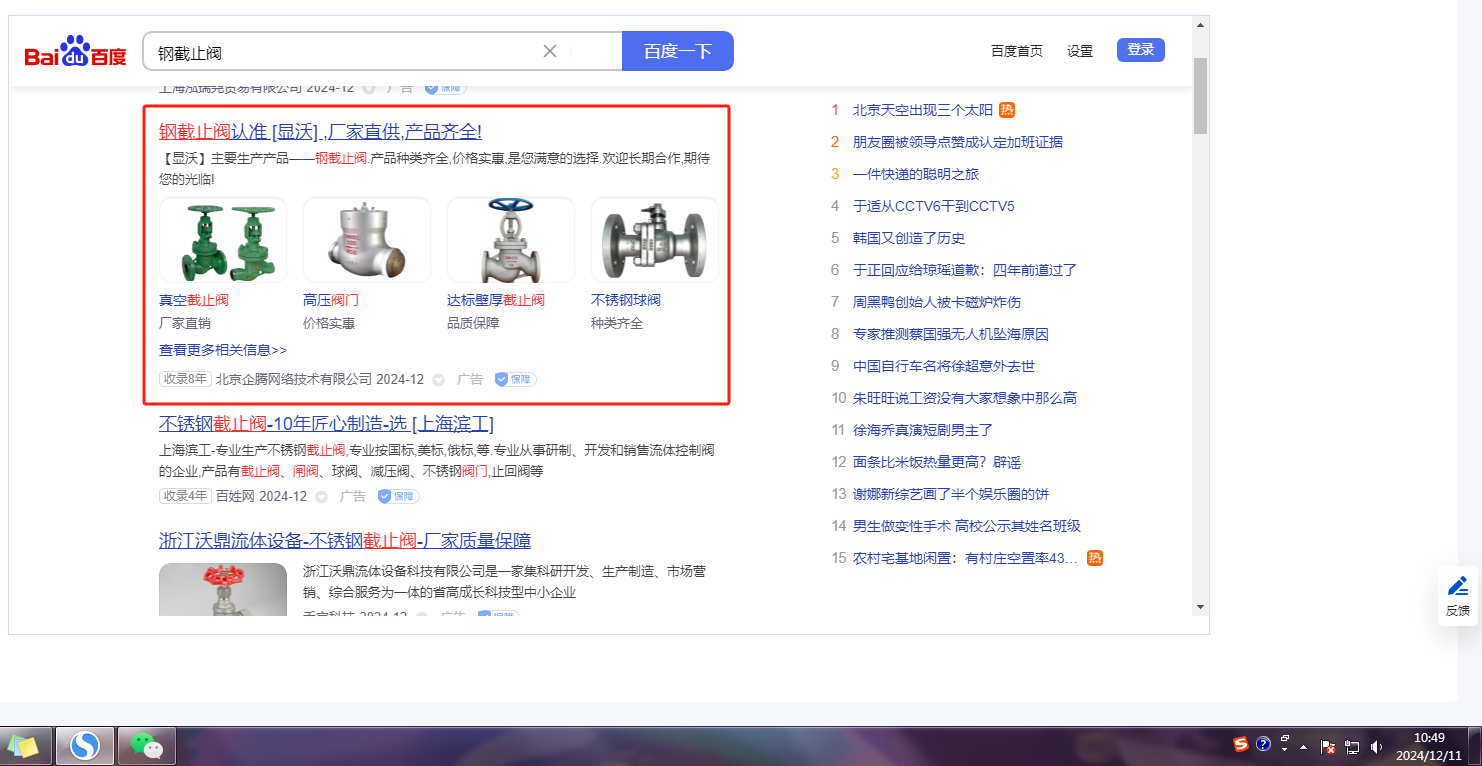Open 设置 settings in the header
Screen dimensions: 1482x766
coord(1080,51)
